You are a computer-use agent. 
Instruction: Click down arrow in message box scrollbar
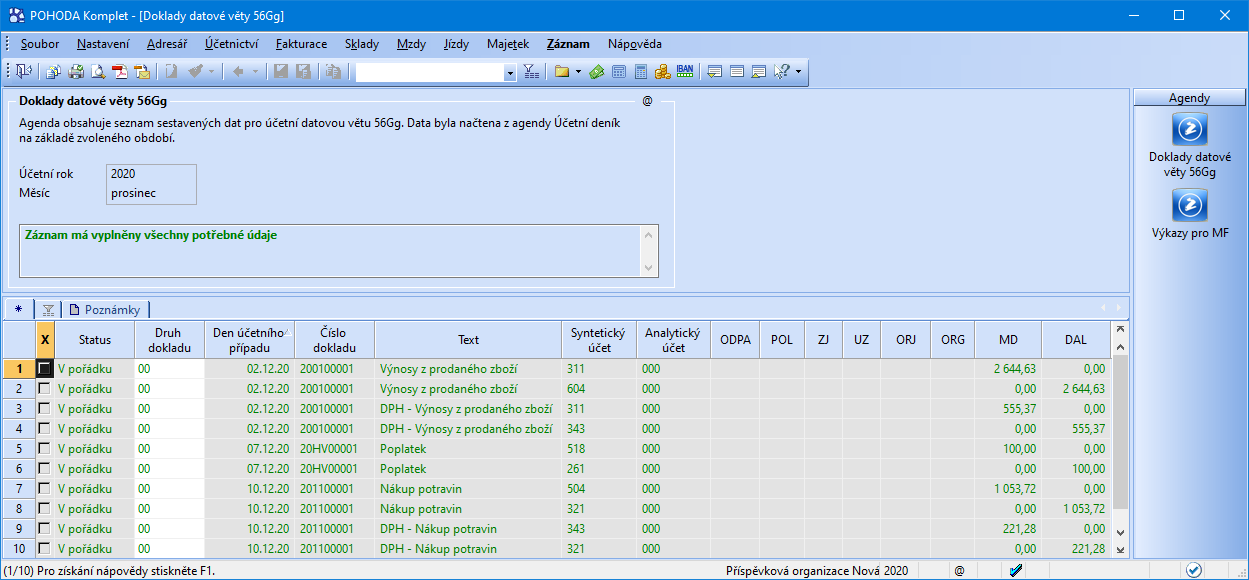click(x=649, y=267)
